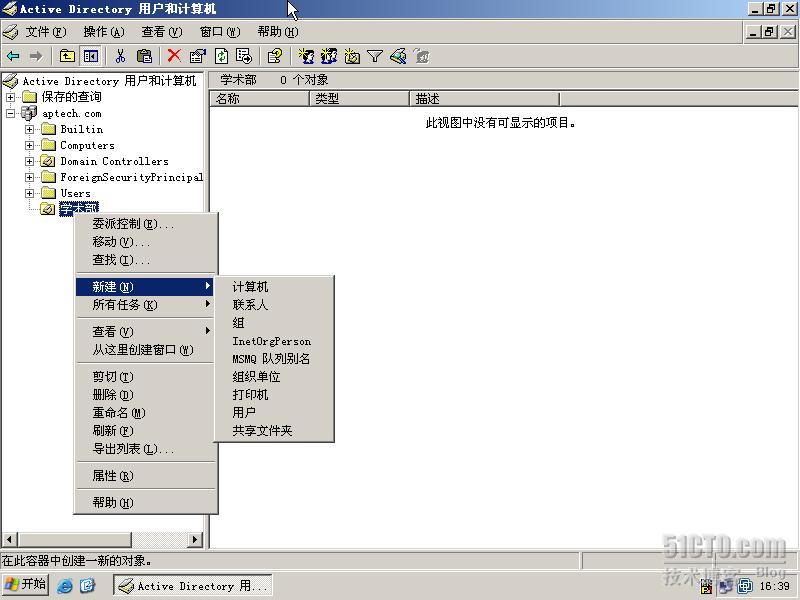This screenshot has height=600, width=800.
Task: Expand the Users tree node
Action: tap(30, 193)
